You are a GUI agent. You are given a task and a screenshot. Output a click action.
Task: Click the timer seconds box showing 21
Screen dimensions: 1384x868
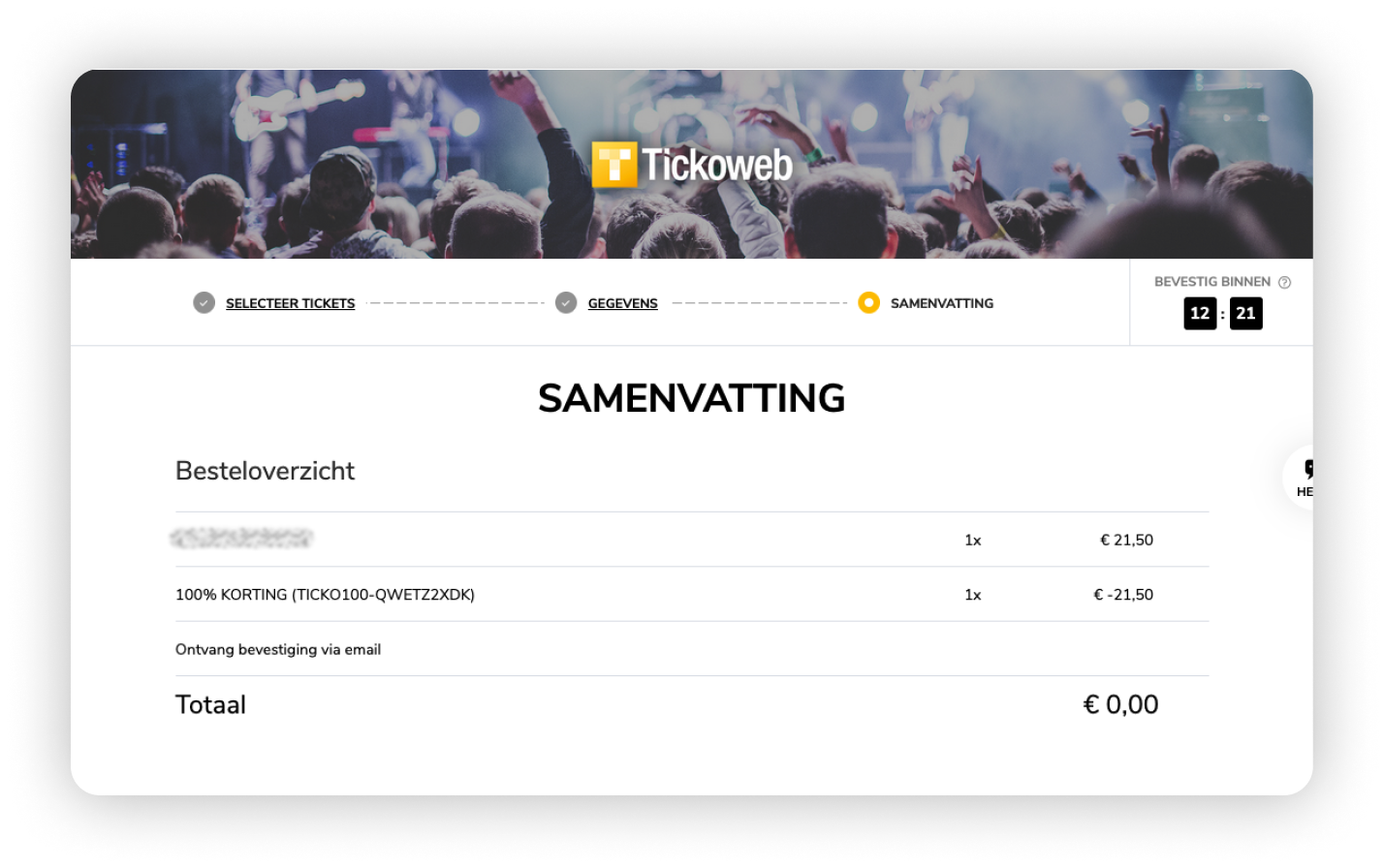[1245, 313]
